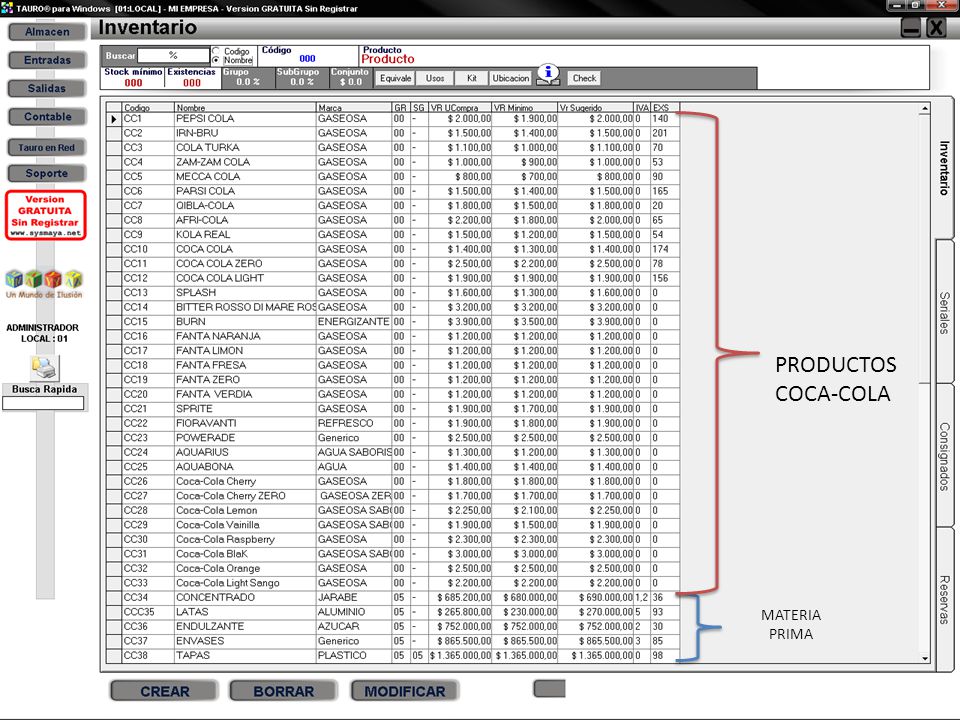Select the ENDULZANTE row
The width and height of the screenshot is (960, 720).
392,627
